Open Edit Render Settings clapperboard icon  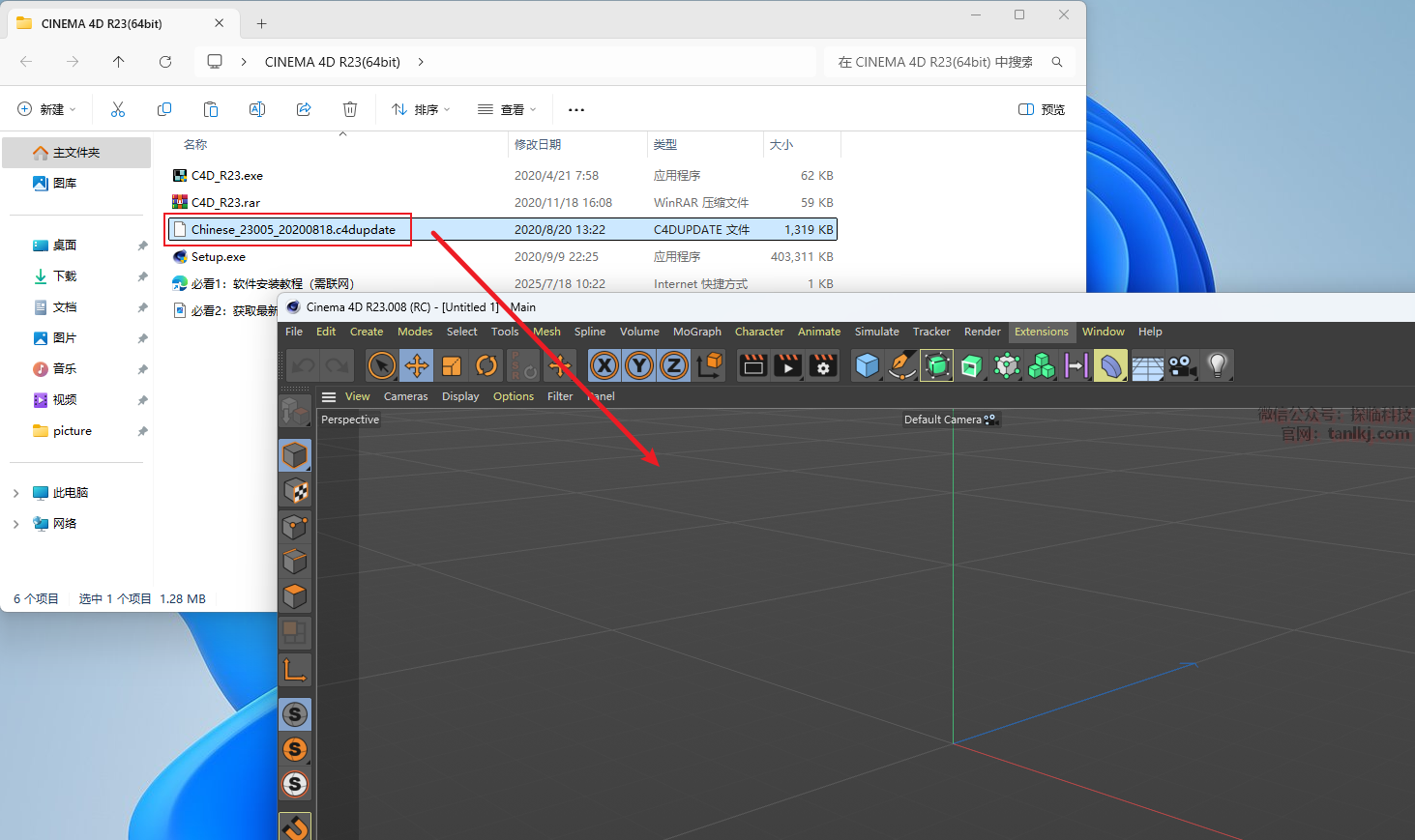pyautogui.click(x=823, y=365)
